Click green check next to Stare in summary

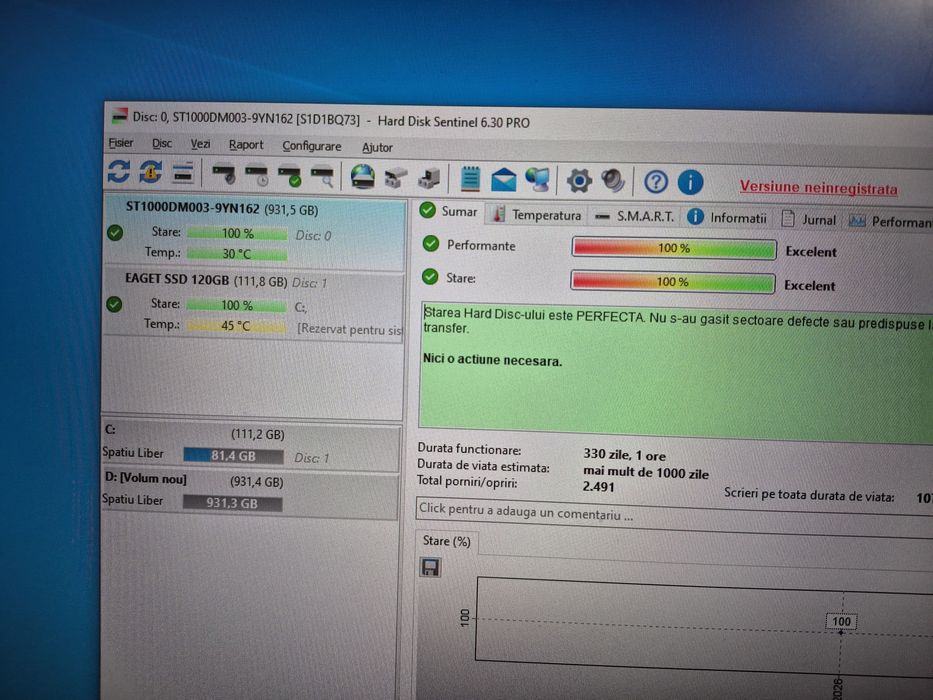(430, 277)
